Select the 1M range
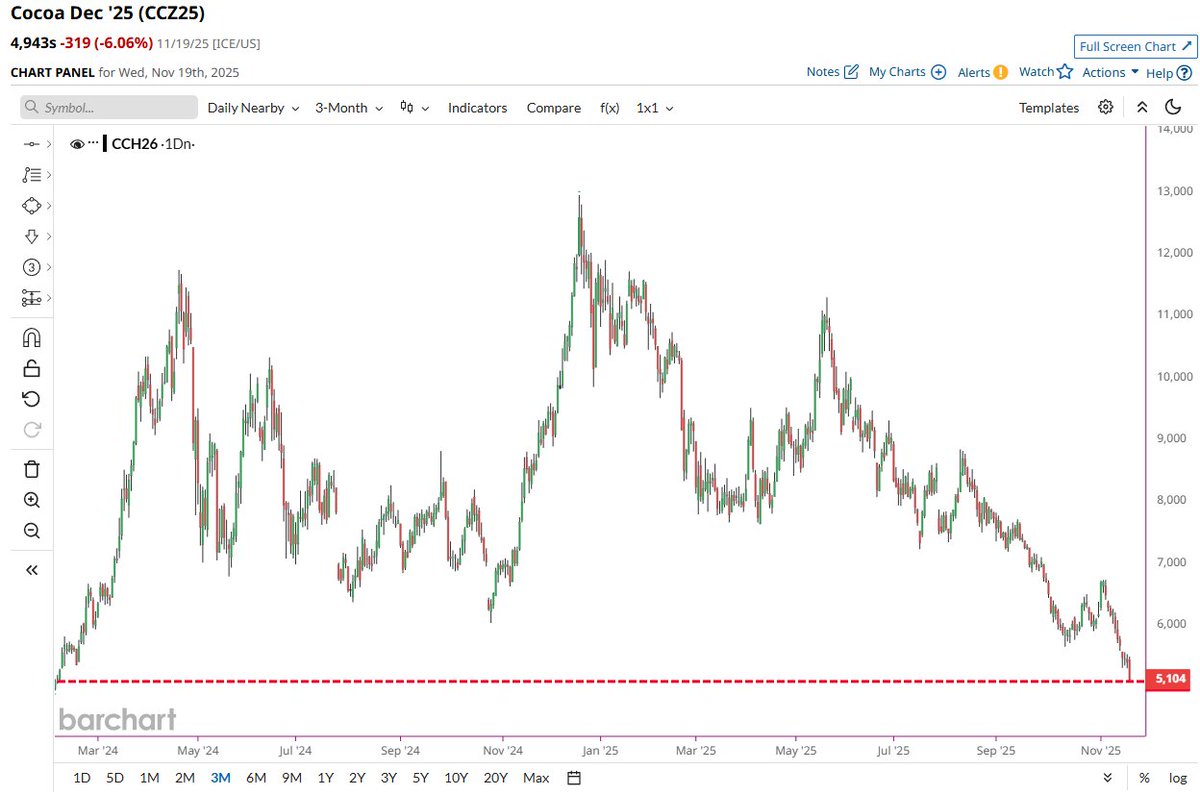 150,777
